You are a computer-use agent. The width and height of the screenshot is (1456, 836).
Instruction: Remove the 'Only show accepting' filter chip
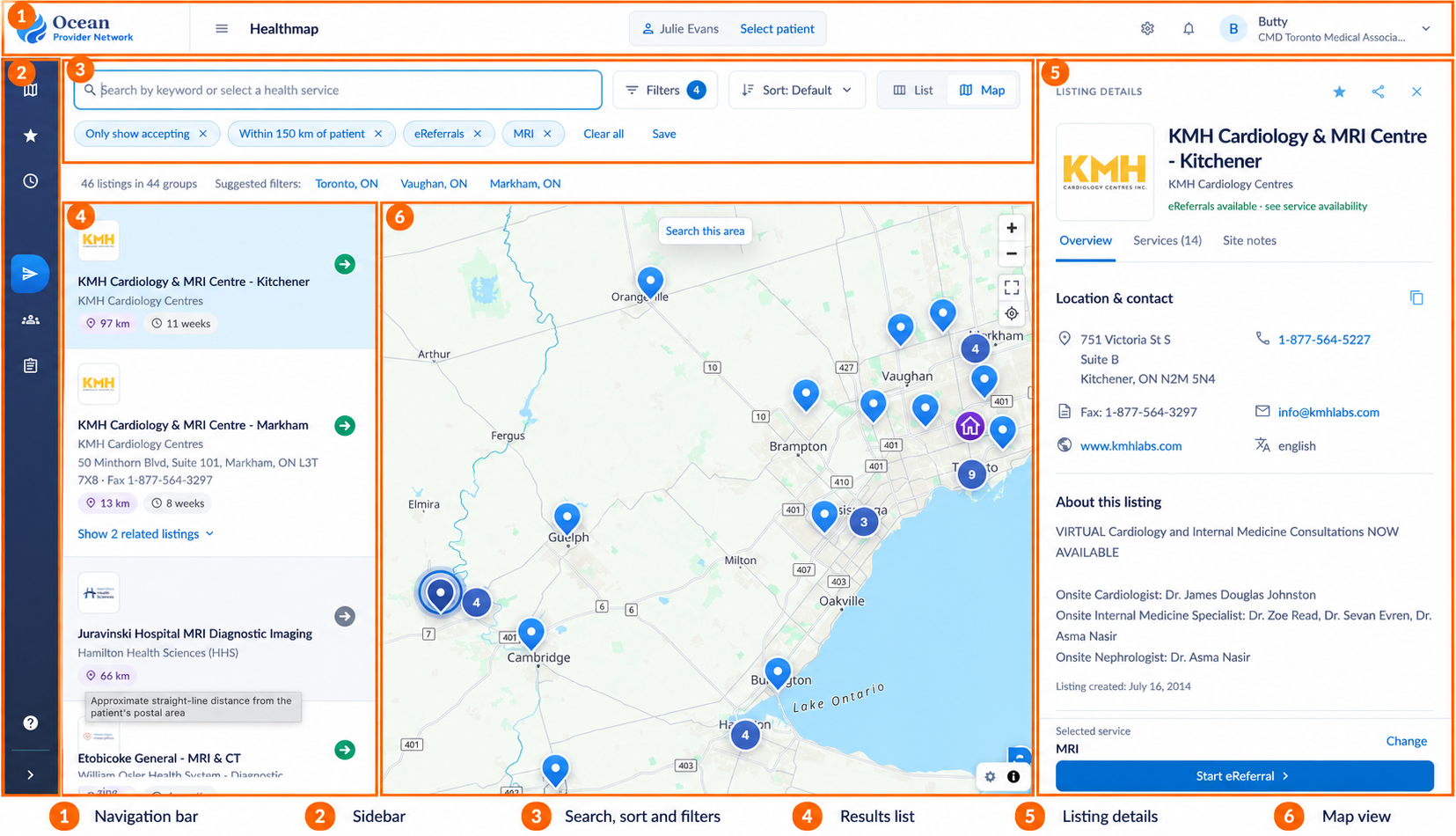(203, 134)
